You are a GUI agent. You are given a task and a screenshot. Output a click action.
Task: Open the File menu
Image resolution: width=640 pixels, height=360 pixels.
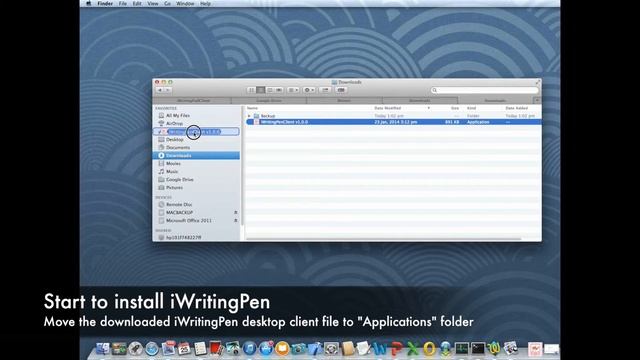122,4
